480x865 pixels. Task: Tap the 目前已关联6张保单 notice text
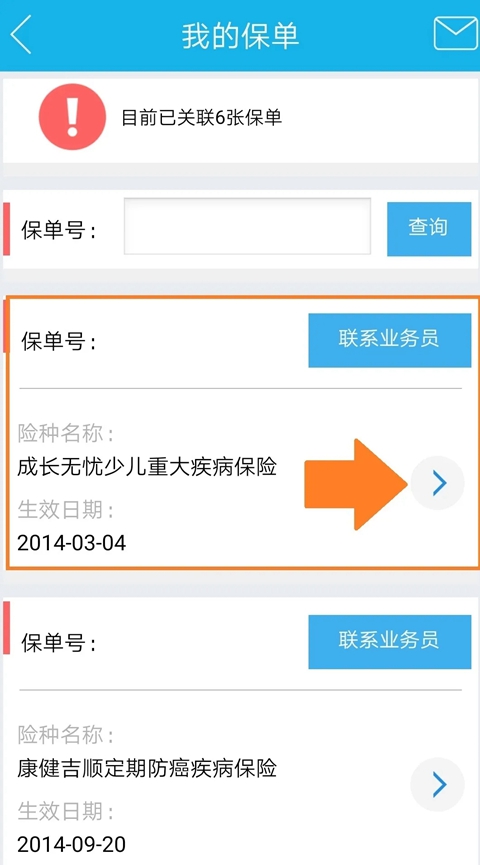click(x=201, y=118)
